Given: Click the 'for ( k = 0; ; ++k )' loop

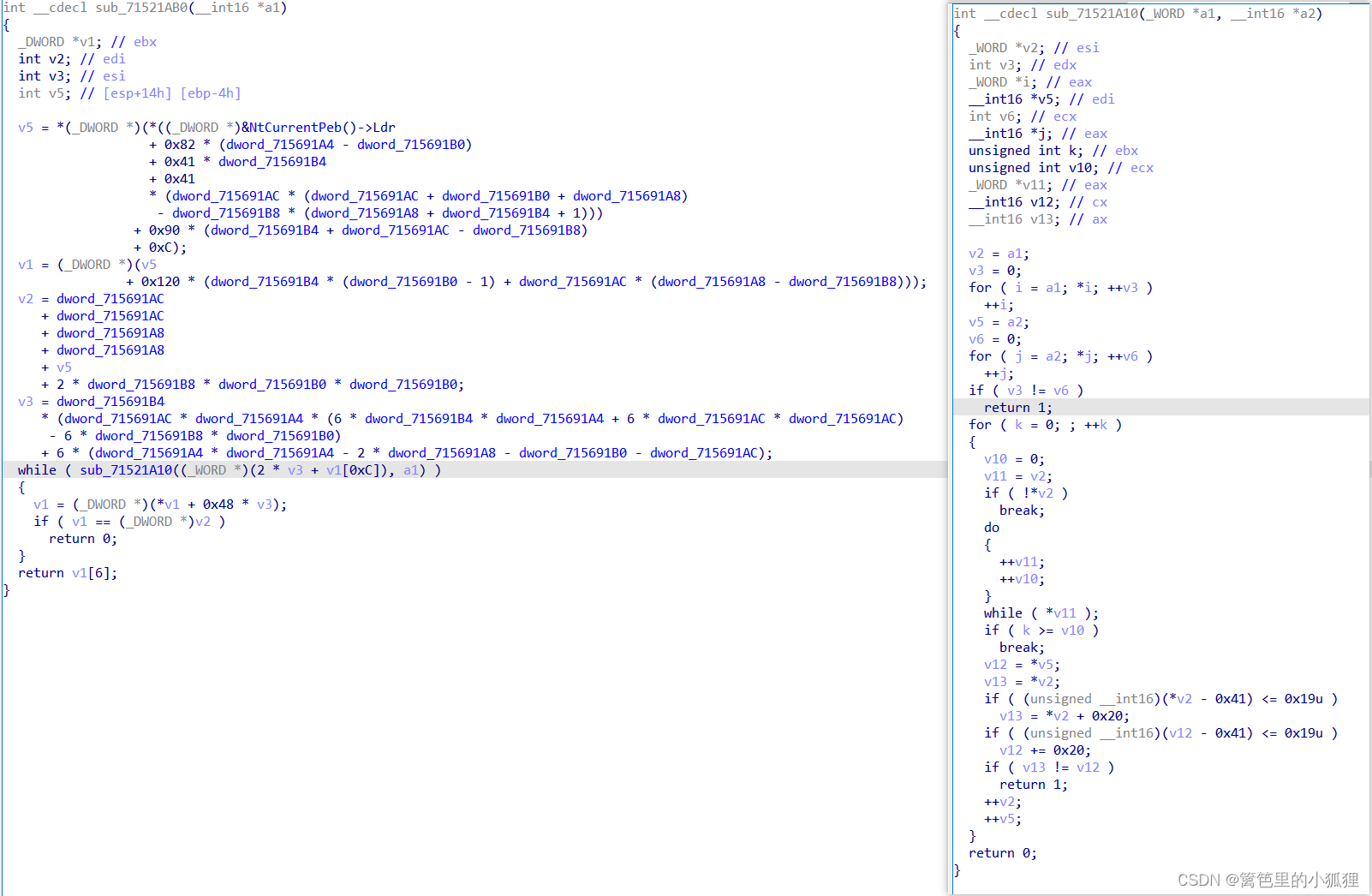Looking at the screenshot, I should (x=1046, y=425).
